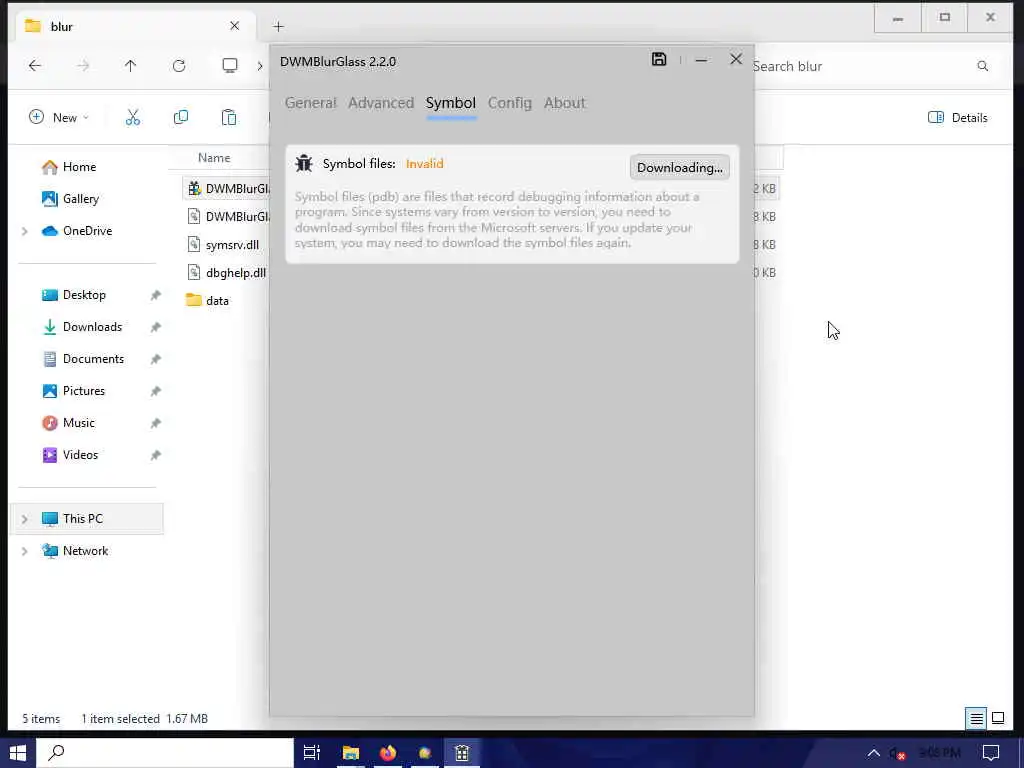Open the General tab in DWMBlurGlass
1024x768 pixels.
[x=310, y=103]
